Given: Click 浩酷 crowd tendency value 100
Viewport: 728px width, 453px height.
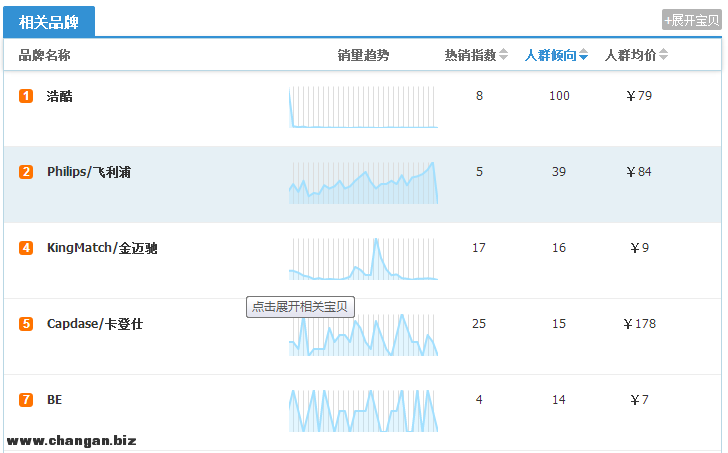Looking at the screenshot, I should point(559,96).
